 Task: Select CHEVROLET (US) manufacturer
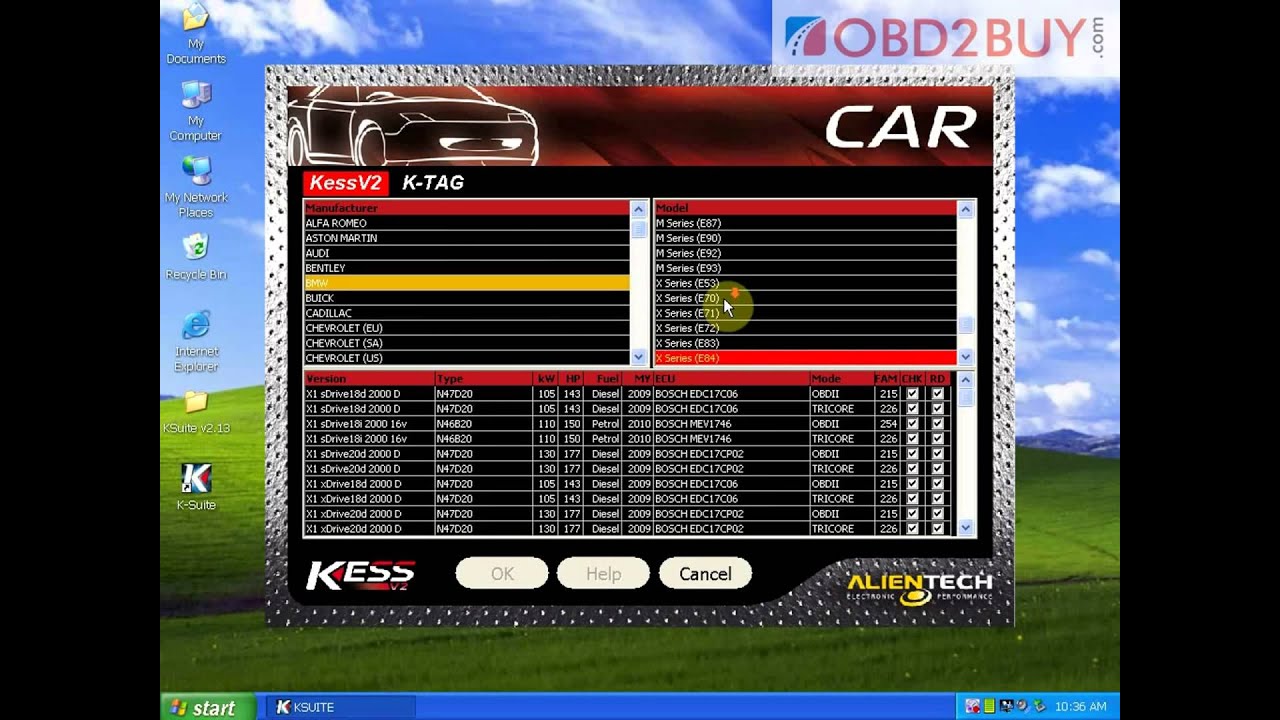pos(467,358)
